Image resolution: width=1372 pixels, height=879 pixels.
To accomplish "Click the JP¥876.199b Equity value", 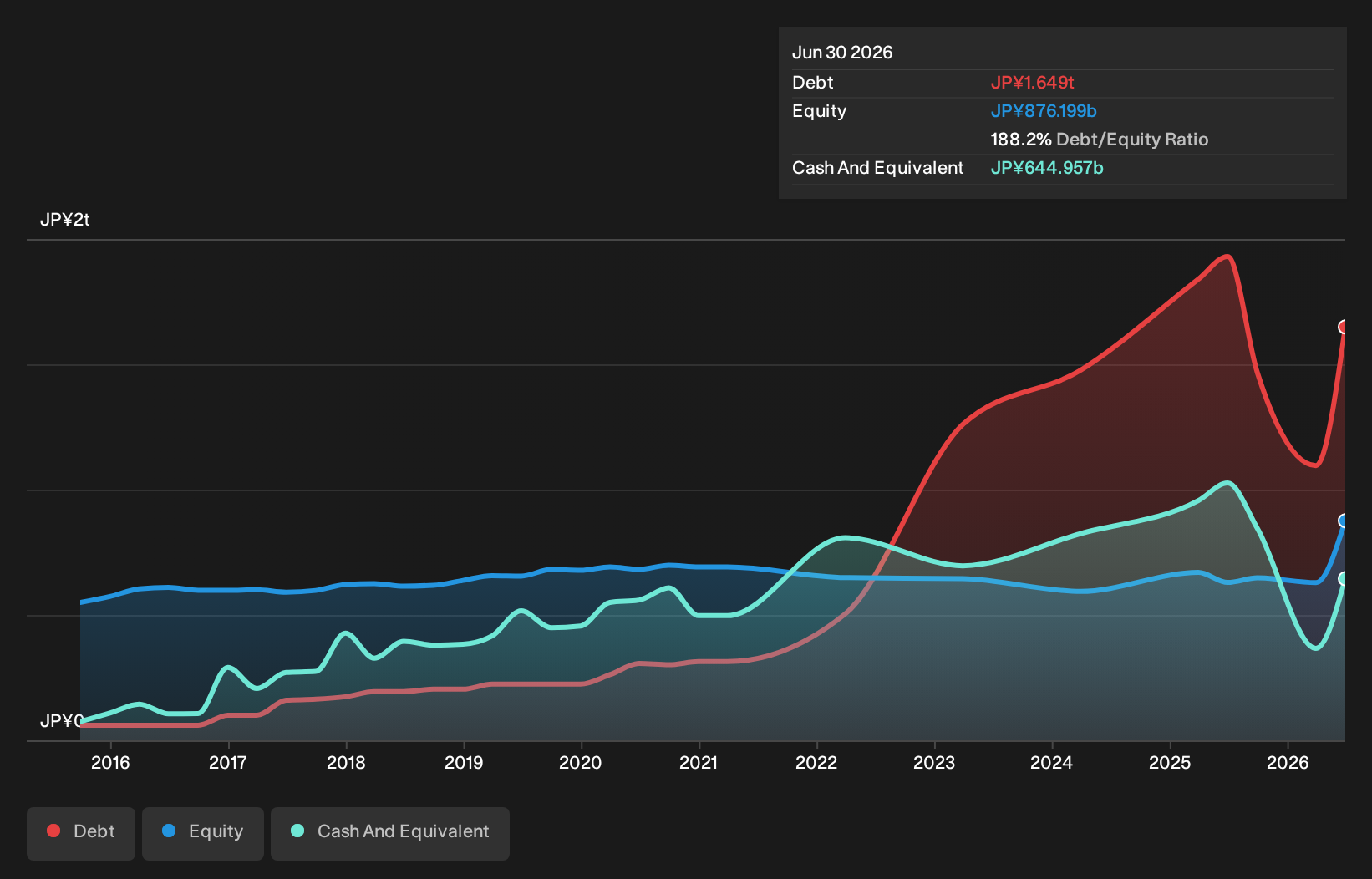I will click(x=1044, y=111).
